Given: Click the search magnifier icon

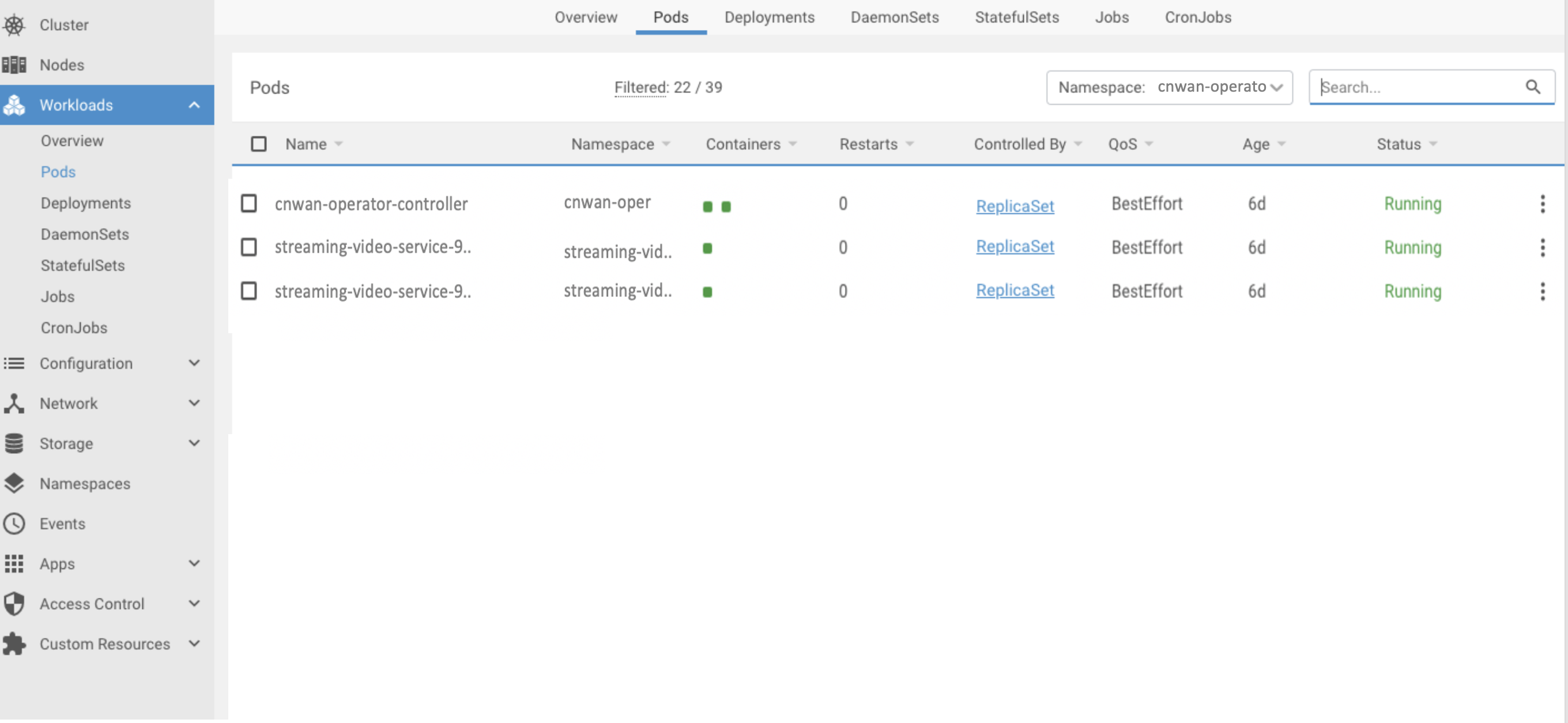Looking at the screenshot, I should tap(1533, 87).
